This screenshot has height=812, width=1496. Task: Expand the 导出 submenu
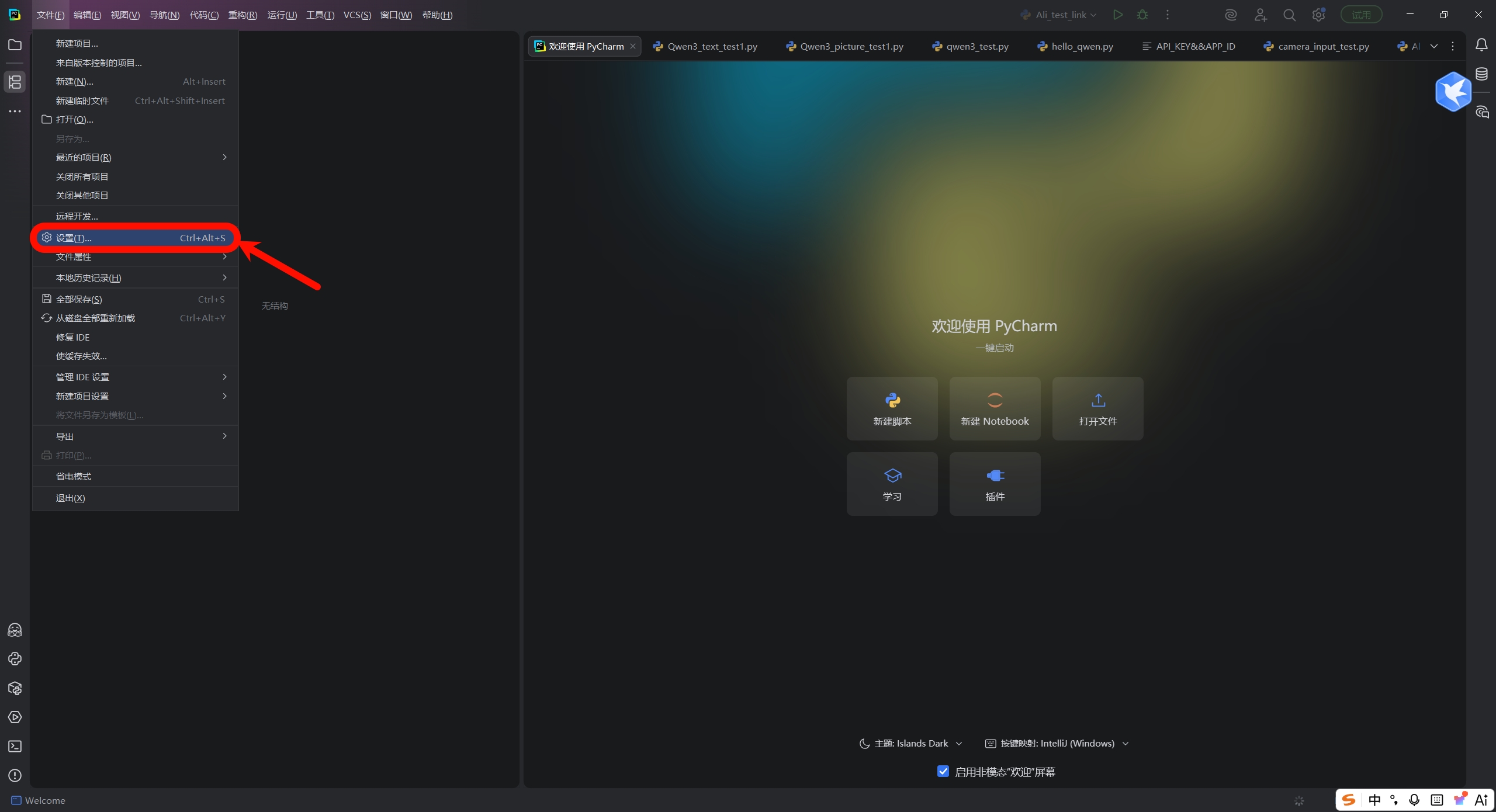tap(136, 436)
